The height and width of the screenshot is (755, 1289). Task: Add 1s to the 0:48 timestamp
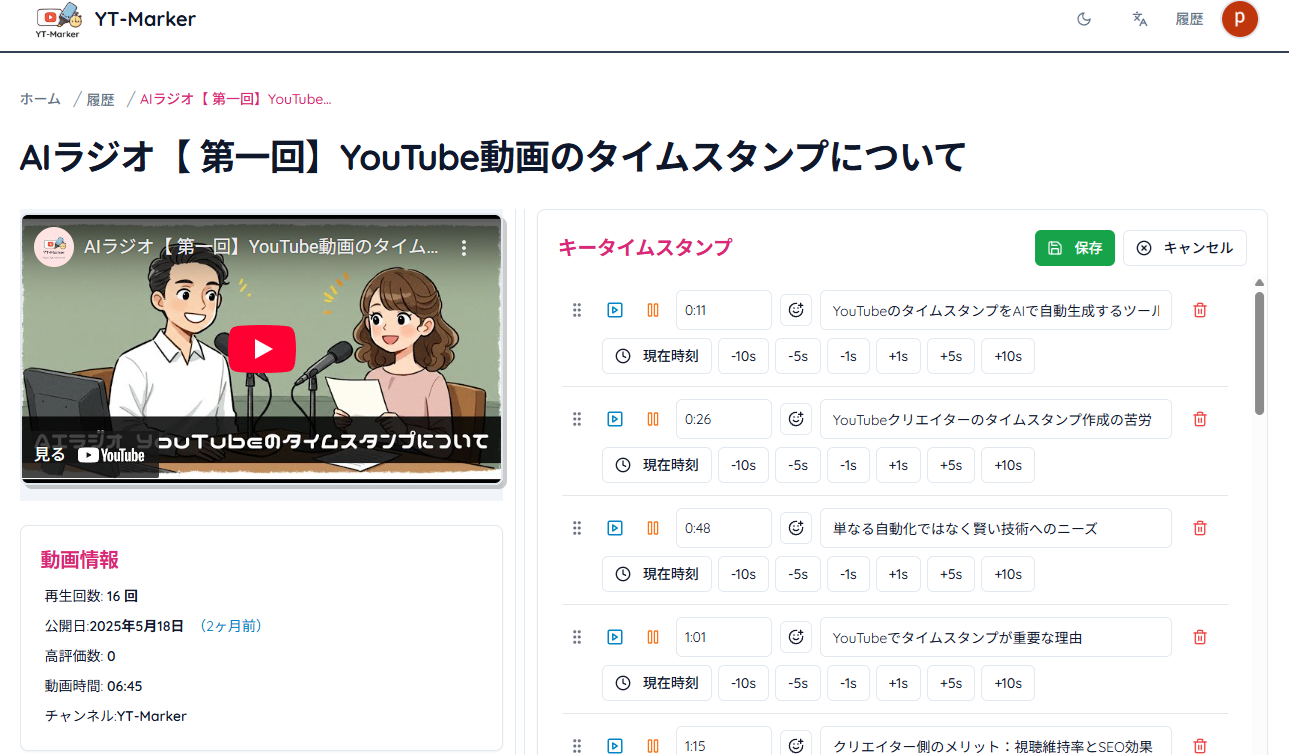click(898, 574)
